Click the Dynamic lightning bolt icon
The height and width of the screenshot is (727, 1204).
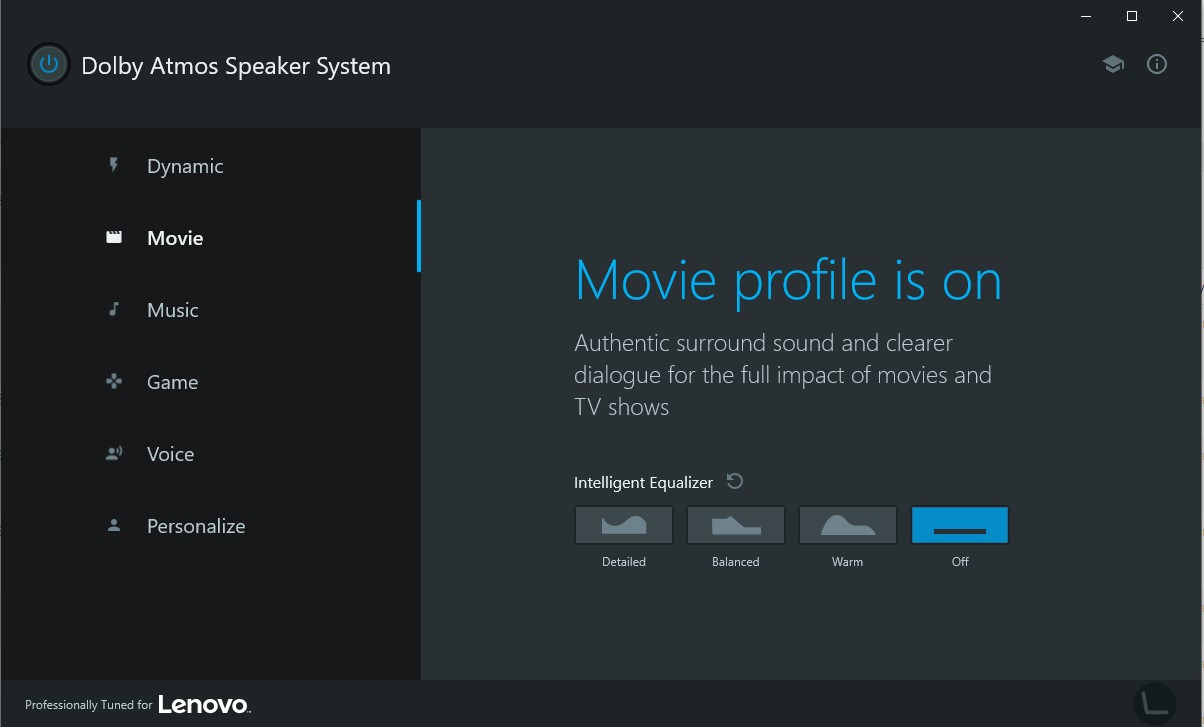coord(114,165)
